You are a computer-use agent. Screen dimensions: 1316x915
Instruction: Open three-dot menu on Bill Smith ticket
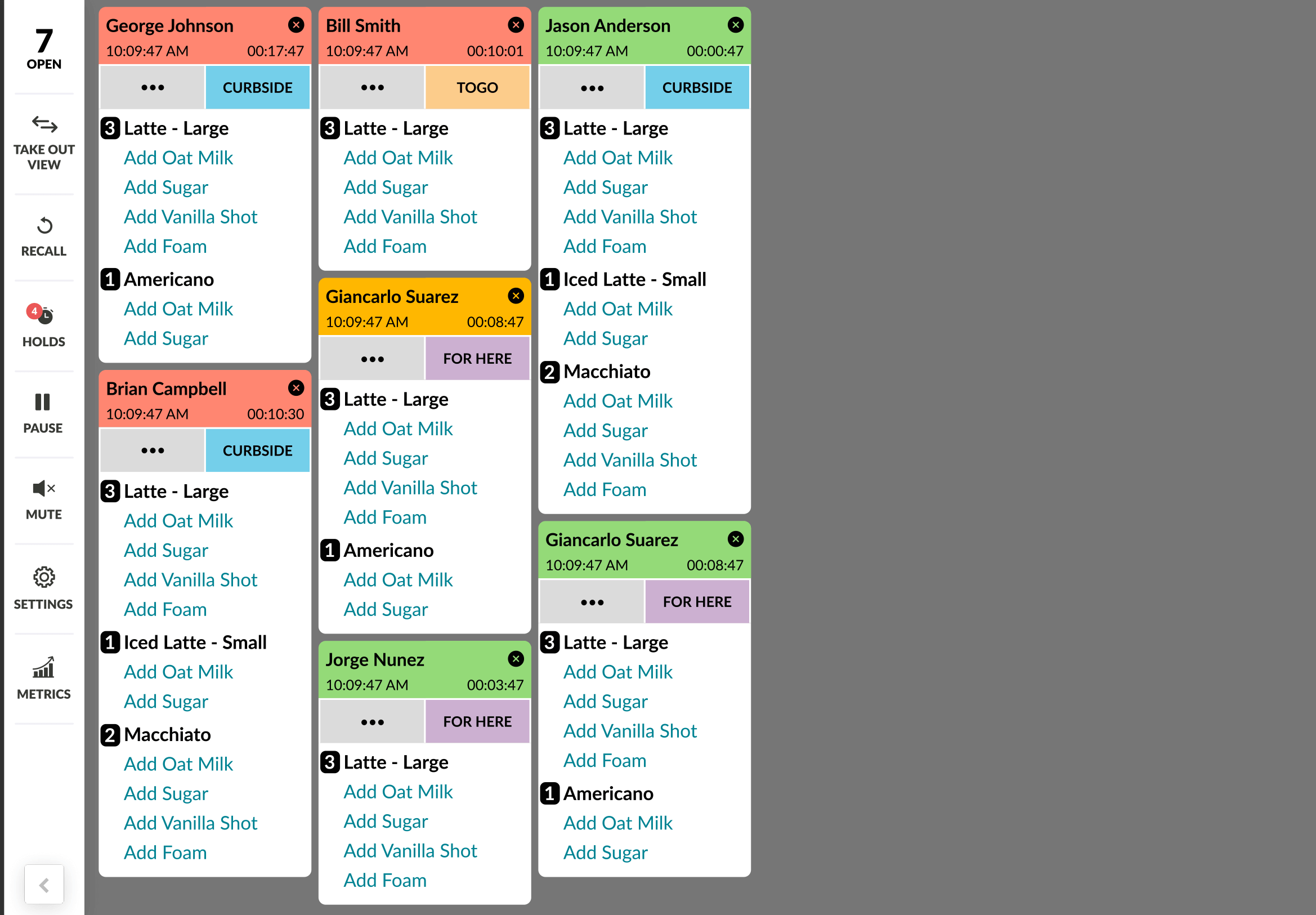[x=372, y=88]
